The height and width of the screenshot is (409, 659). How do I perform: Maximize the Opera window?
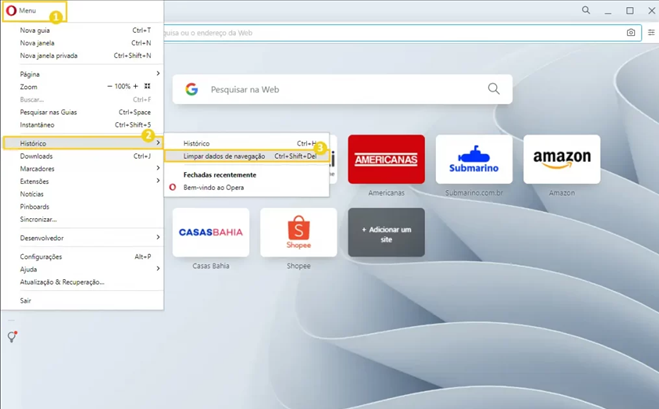(x=630, y=11)
